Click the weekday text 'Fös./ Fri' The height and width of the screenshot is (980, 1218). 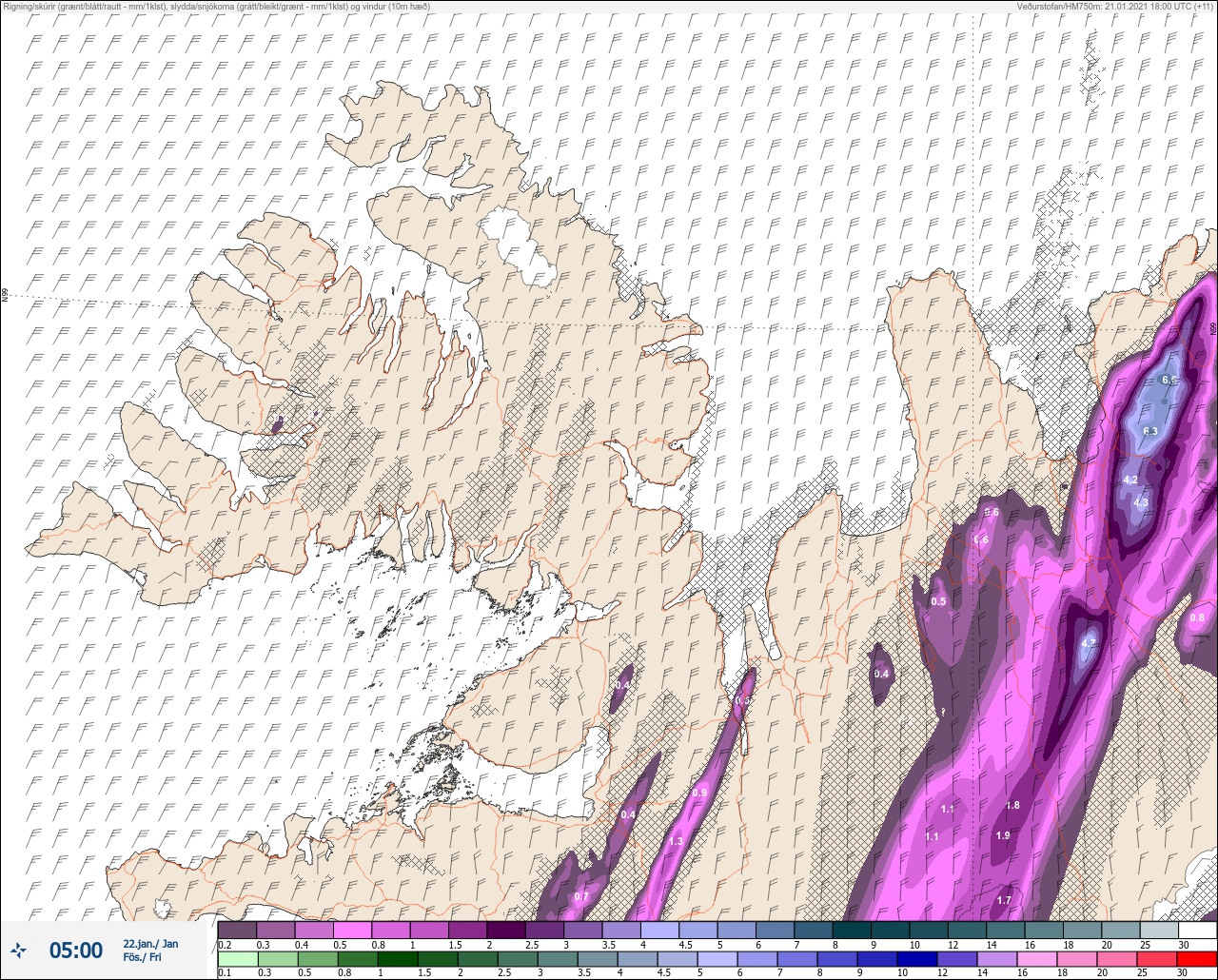coord(142,957)
